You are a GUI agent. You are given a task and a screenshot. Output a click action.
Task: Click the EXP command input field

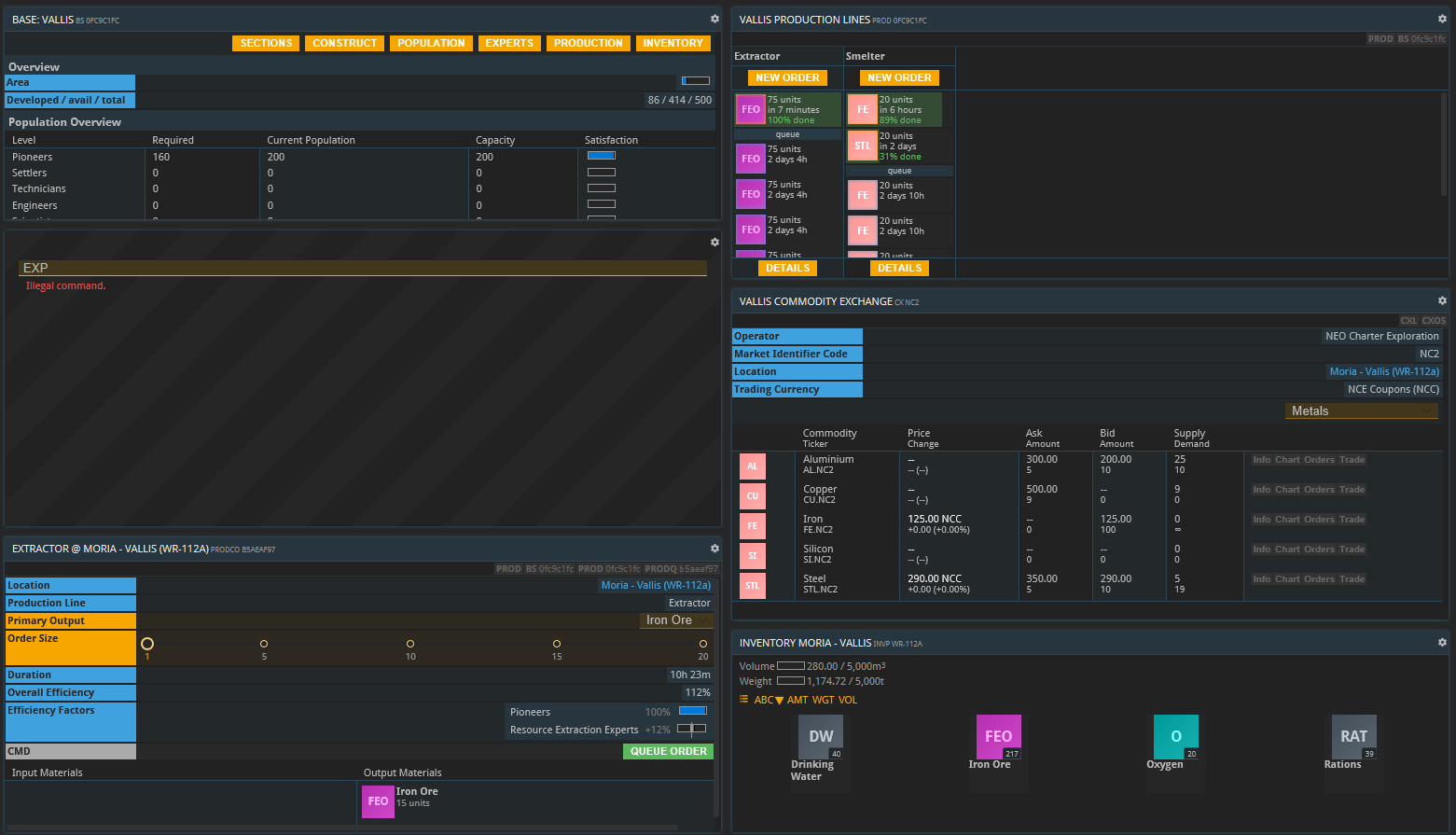[362, 268]
